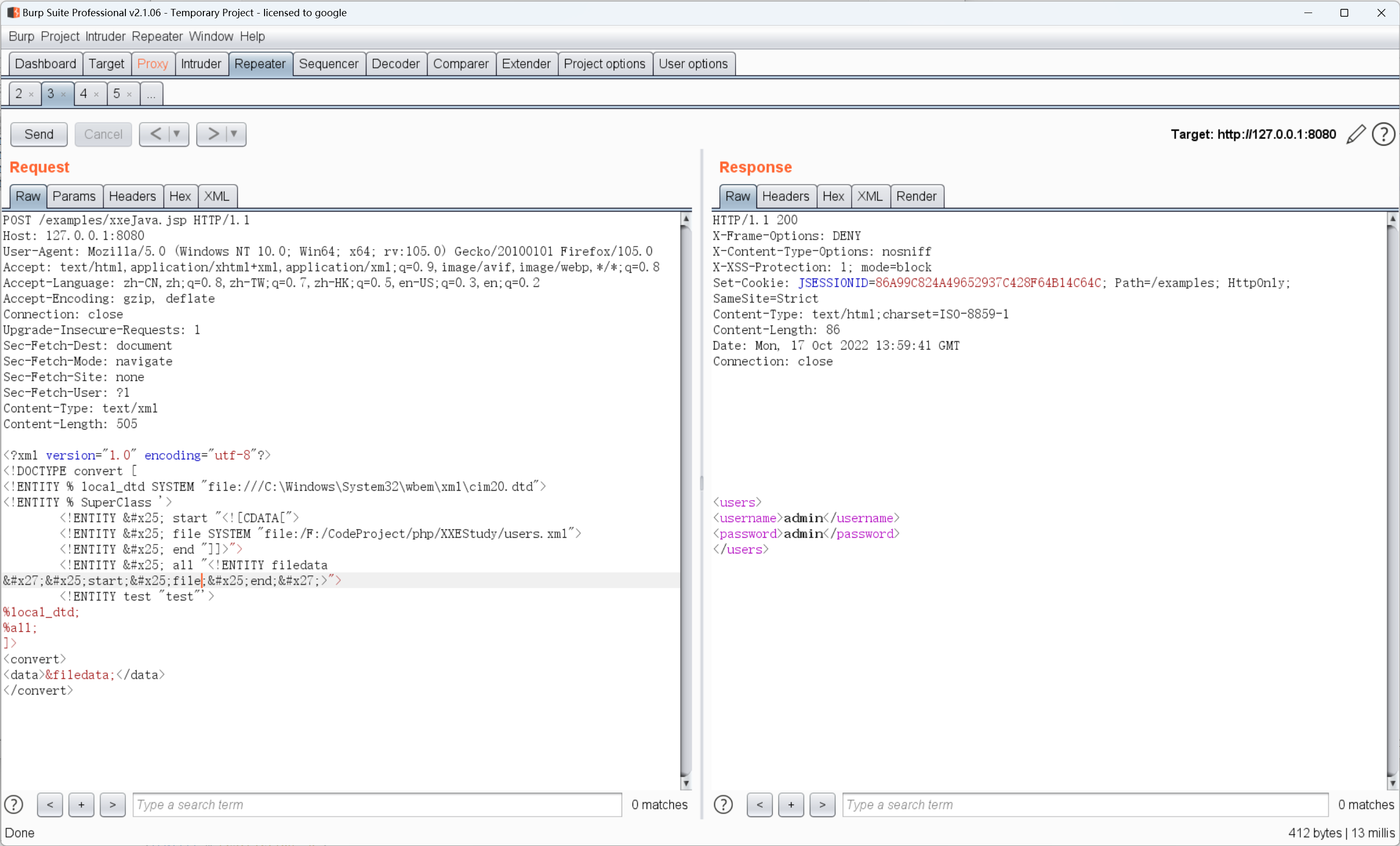Click the plus button in response search bar
Image resolution: width=1400 pixels, height=846 pixels.
coord(791,805)
